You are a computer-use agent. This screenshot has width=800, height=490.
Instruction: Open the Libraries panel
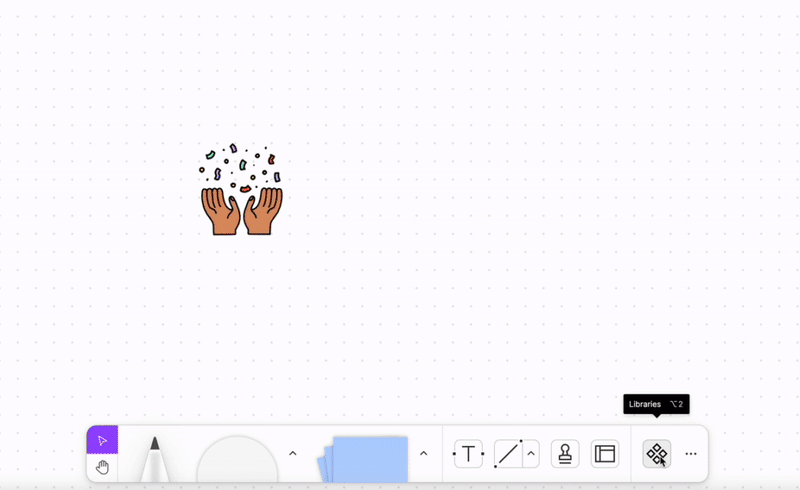pos(657,454)
